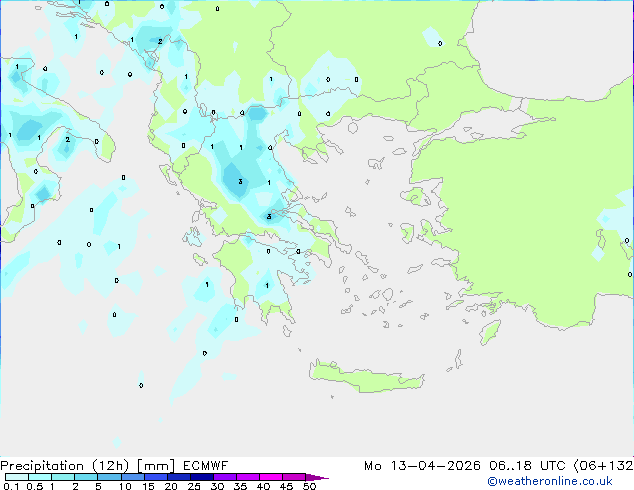Screen dimensions: 634x490
Task: Click the legend tick label '50'
Action: [310, 486]
